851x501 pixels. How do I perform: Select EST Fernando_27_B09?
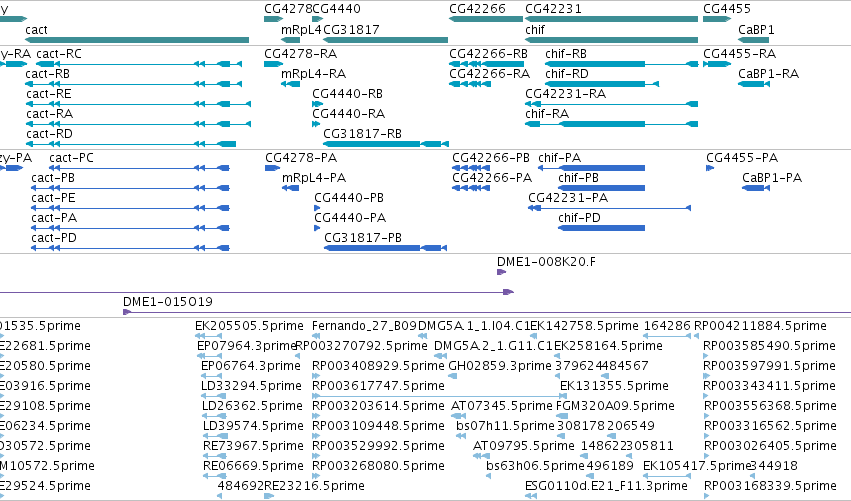click(x=315, y=337)
